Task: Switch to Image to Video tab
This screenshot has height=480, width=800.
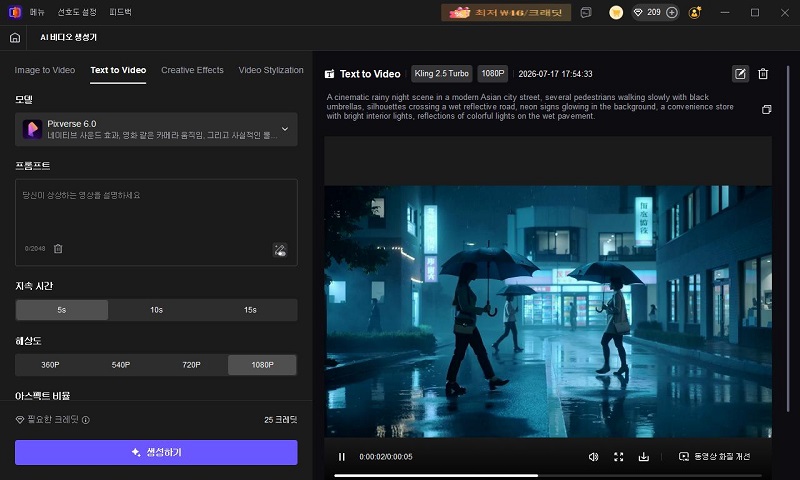Action: point(45,70)
